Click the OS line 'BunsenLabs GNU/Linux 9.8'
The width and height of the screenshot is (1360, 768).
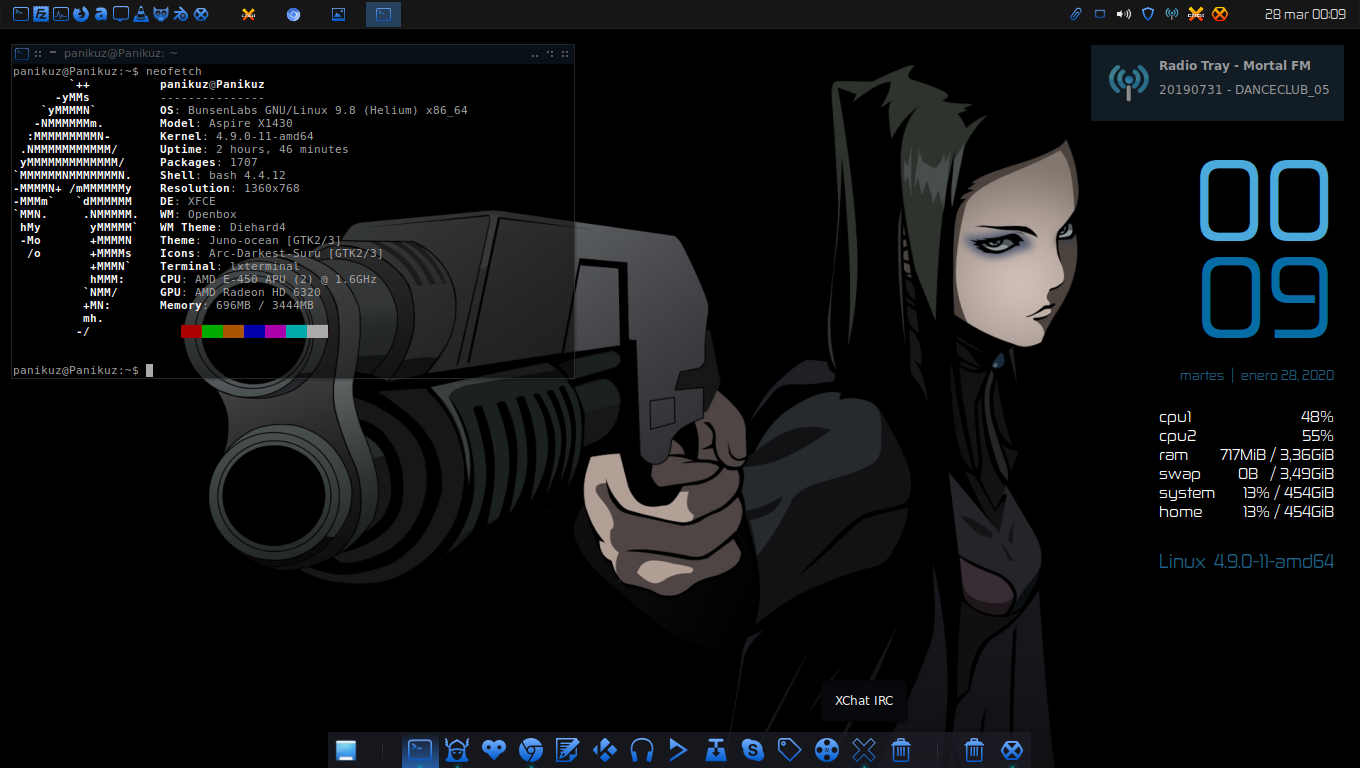[x=314, y=110]
